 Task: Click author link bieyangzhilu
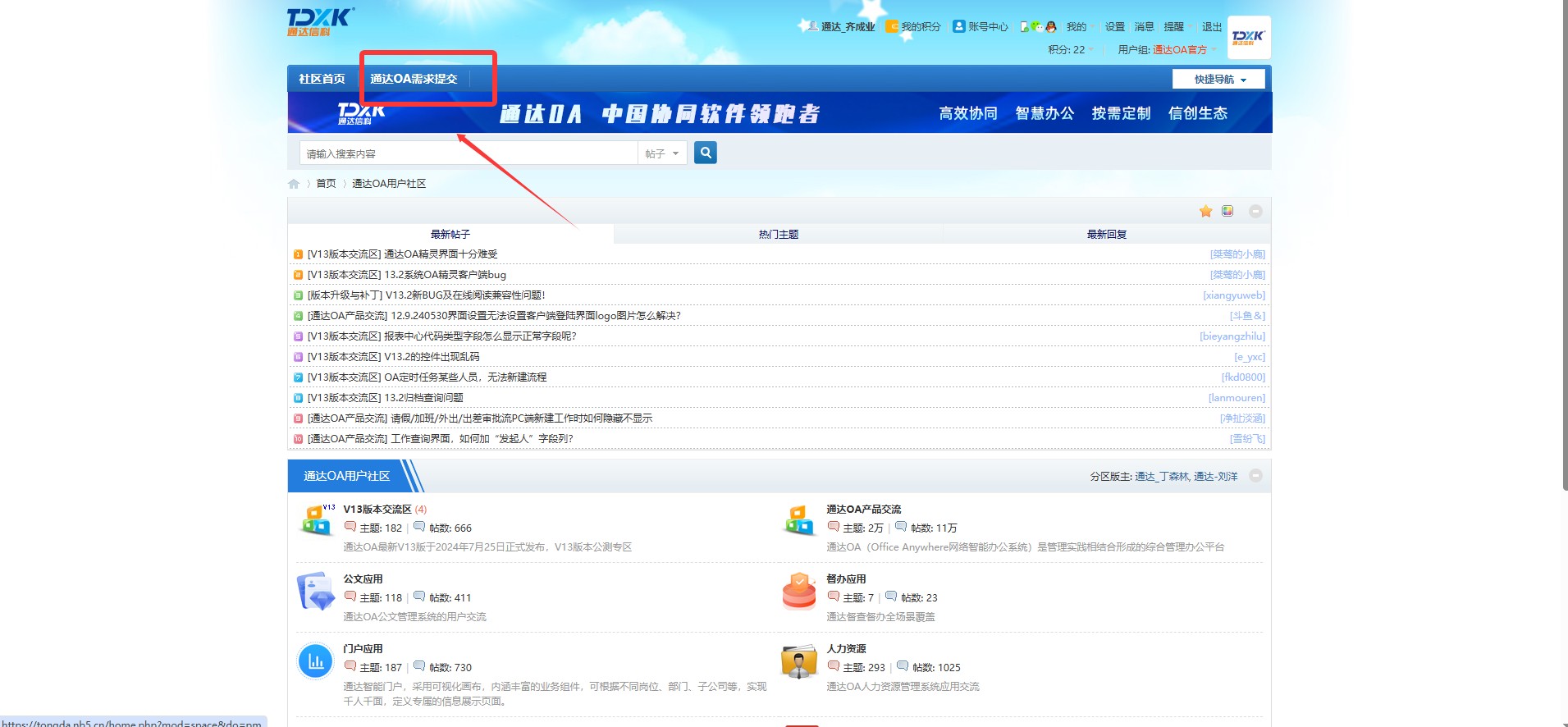tap(1232, 336)
